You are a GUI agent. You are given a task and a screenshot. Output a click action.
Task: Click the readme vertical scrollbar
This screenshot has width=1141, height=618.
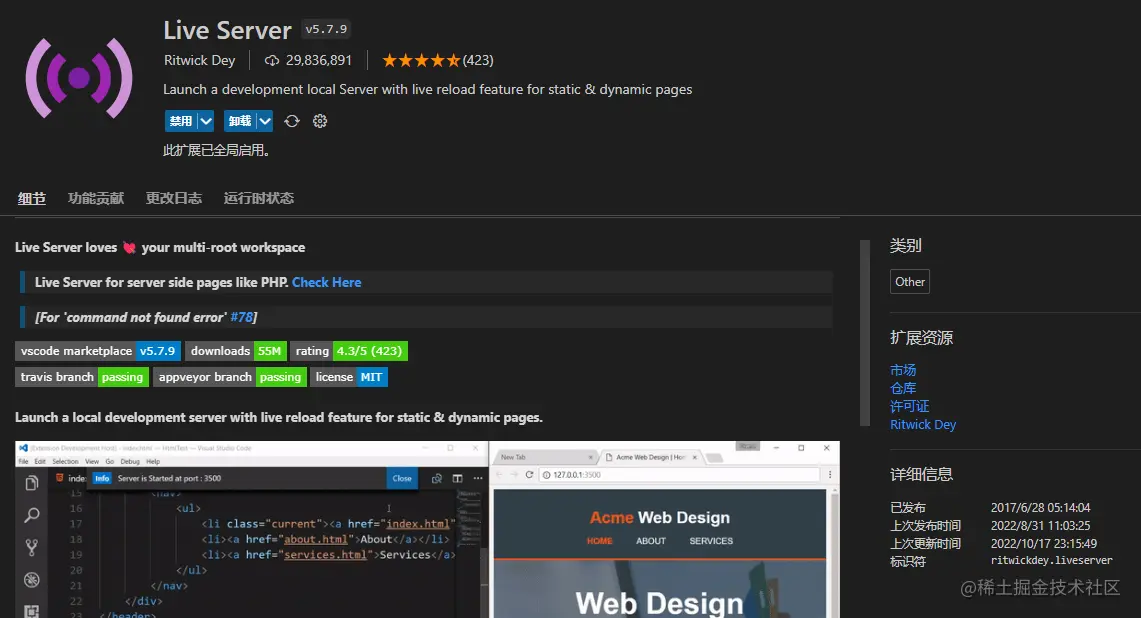(864, 333)
